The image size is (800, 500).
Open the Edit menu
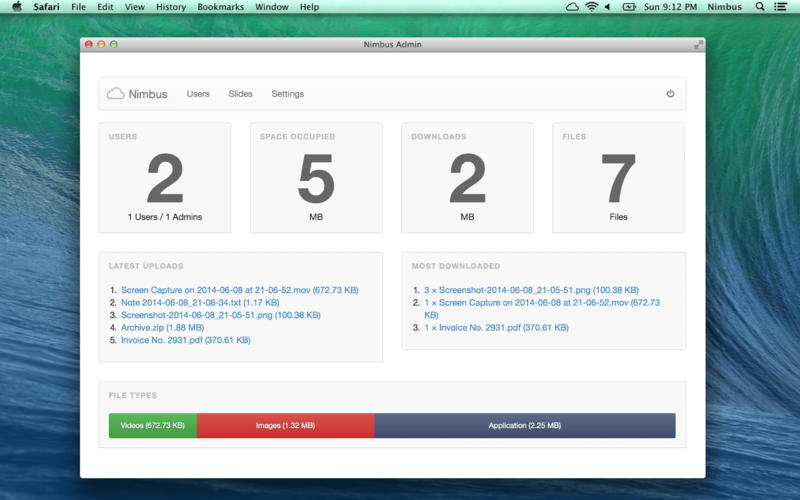pos(105,7)
